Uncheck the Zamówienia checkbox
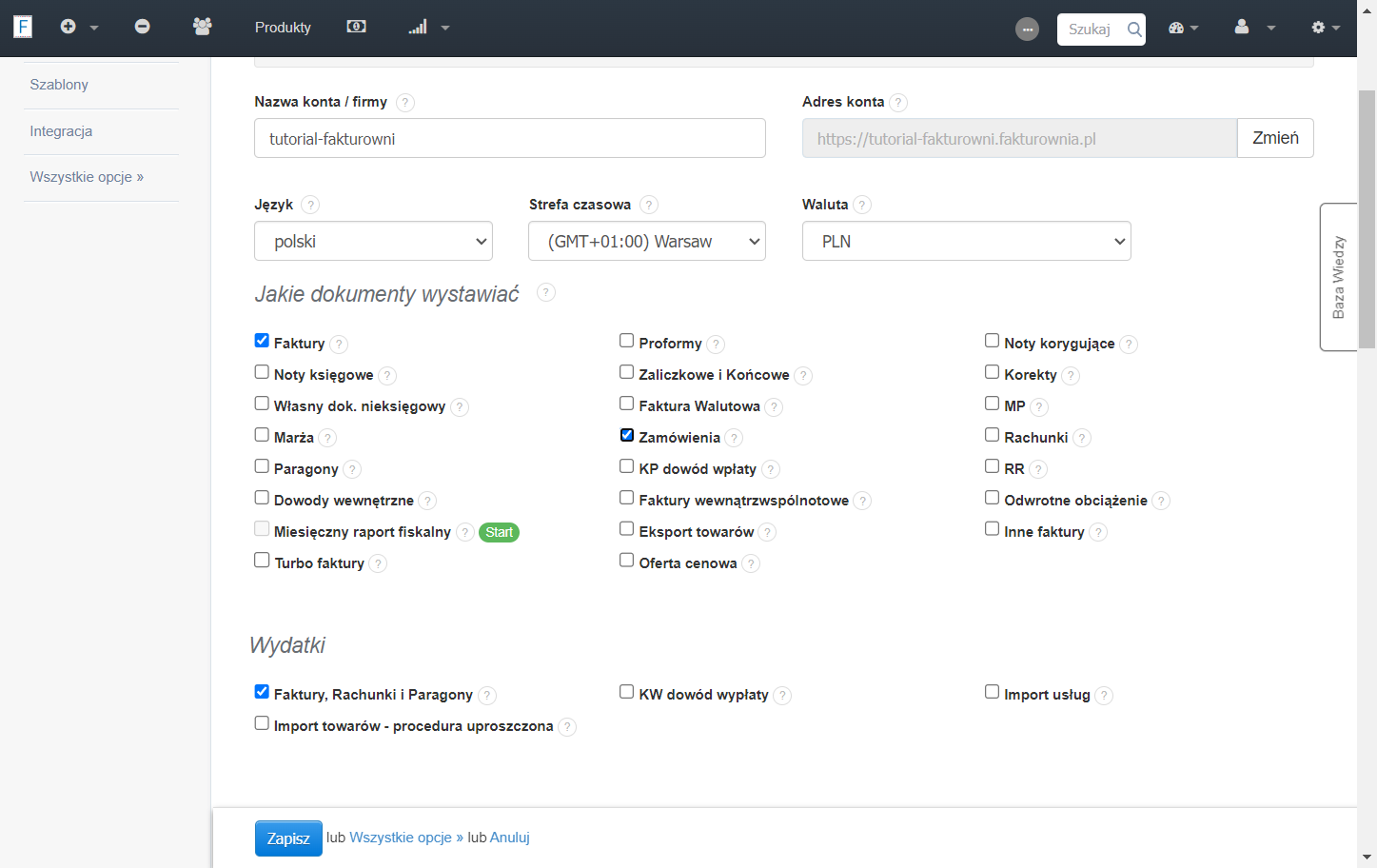 pyautogui.click(x=627, y=435)
